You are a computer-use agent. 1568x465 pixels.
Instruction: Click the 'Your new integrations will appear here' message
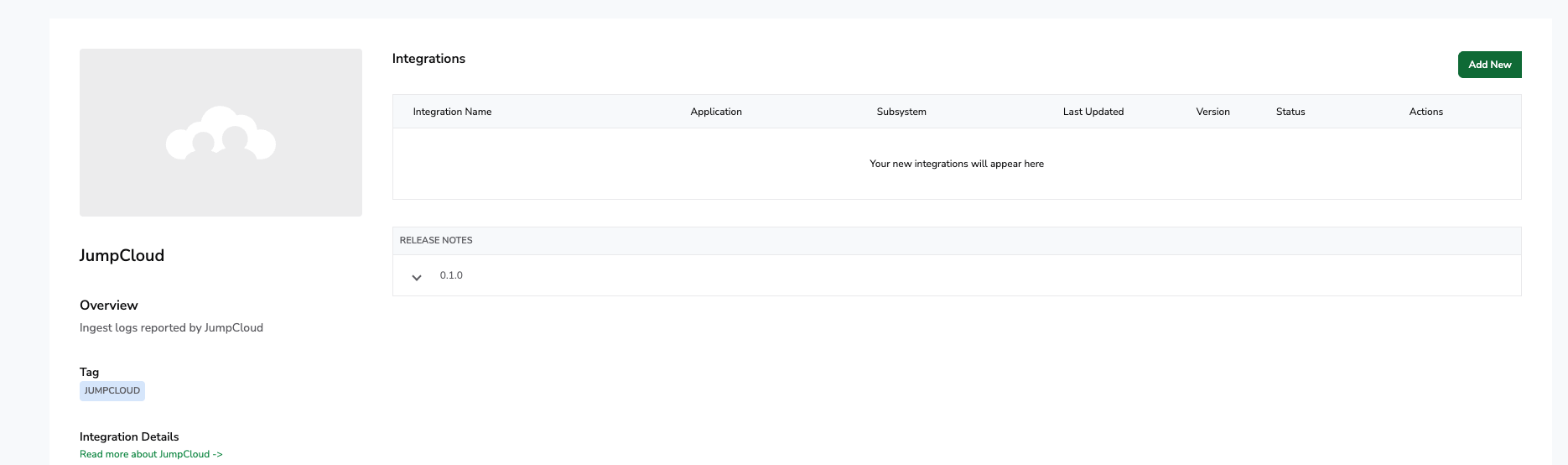coord(957,164)
